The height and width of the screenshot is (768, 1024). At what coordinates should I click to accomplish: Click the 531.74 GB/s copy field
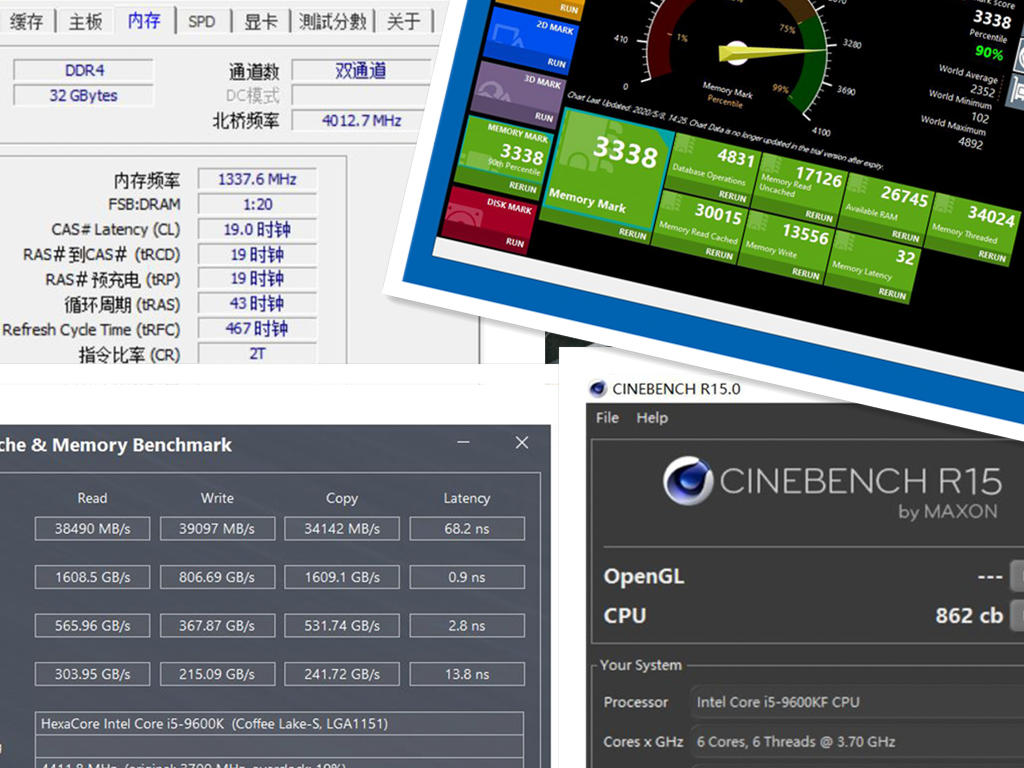pyautogui.click(x=342, y=626)
